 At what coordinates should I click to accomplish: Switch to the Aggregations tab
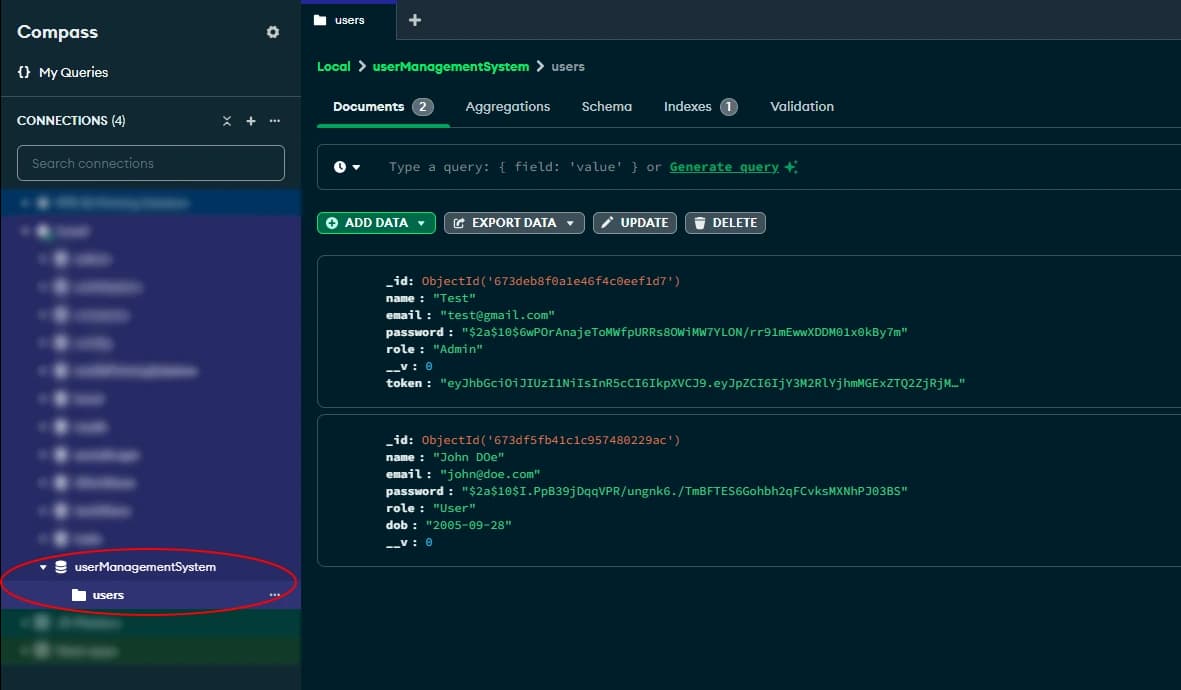(505, 106)
